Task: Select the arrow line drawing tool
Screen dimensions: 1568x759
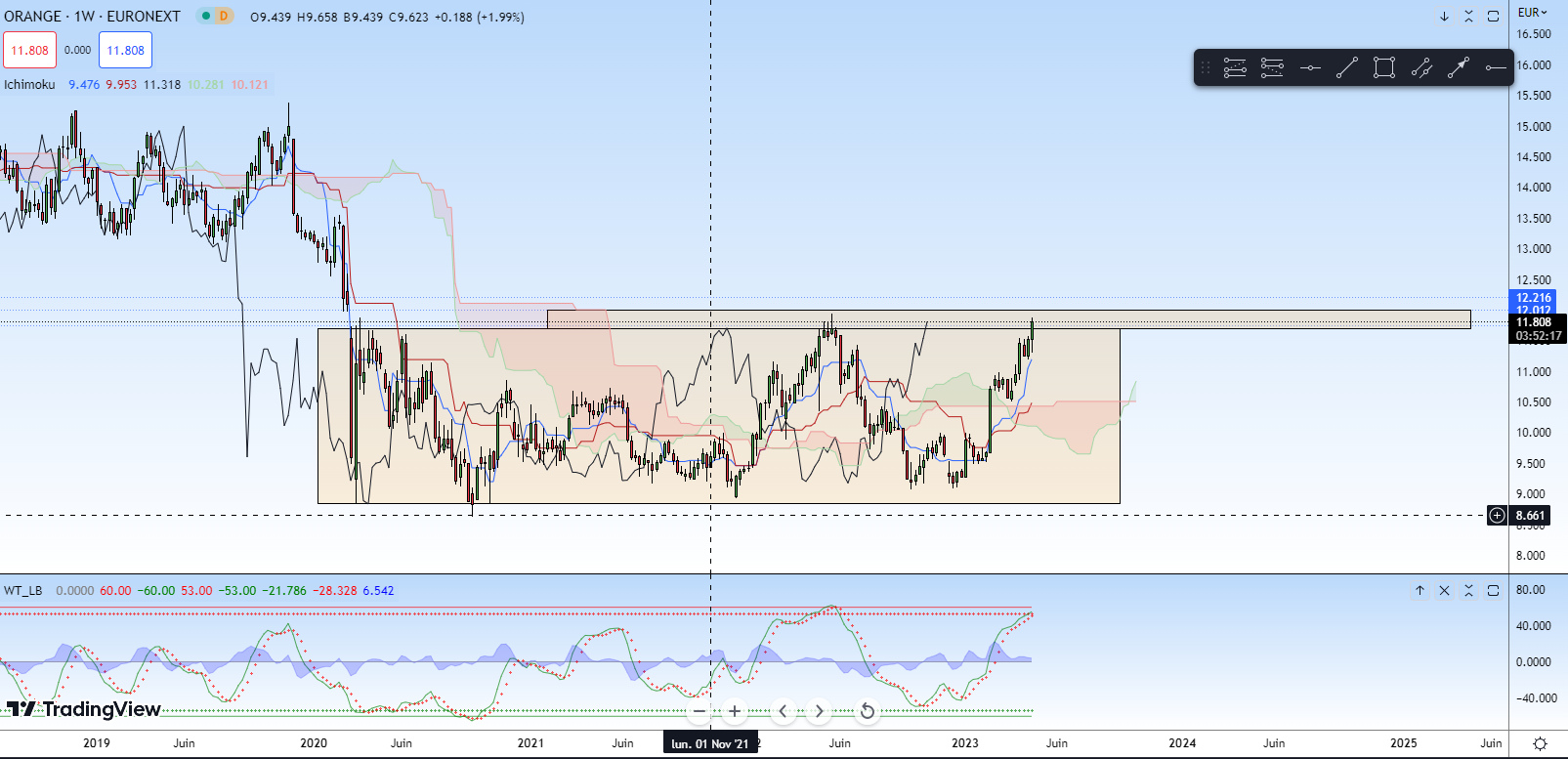Action: 1459,67
